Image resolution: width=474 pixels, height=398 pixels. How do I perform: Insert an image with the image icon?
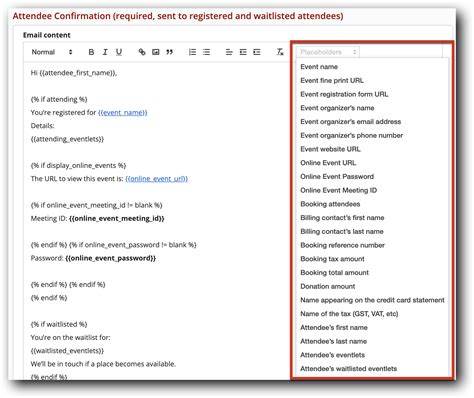pyautogui.click(x=156, y=52)
